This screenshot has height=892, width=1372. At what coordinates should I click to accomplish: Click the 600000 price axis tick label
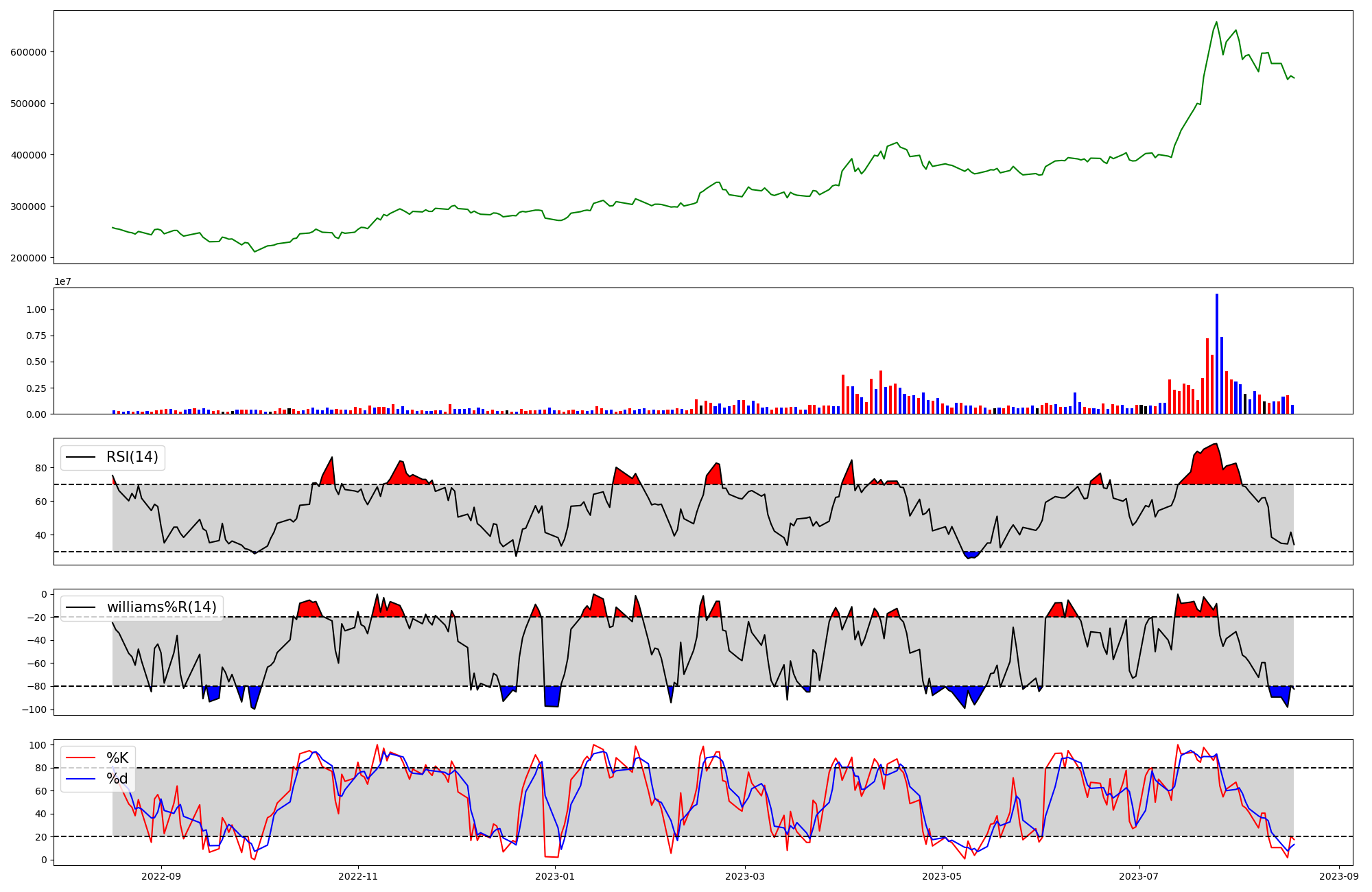28,52
